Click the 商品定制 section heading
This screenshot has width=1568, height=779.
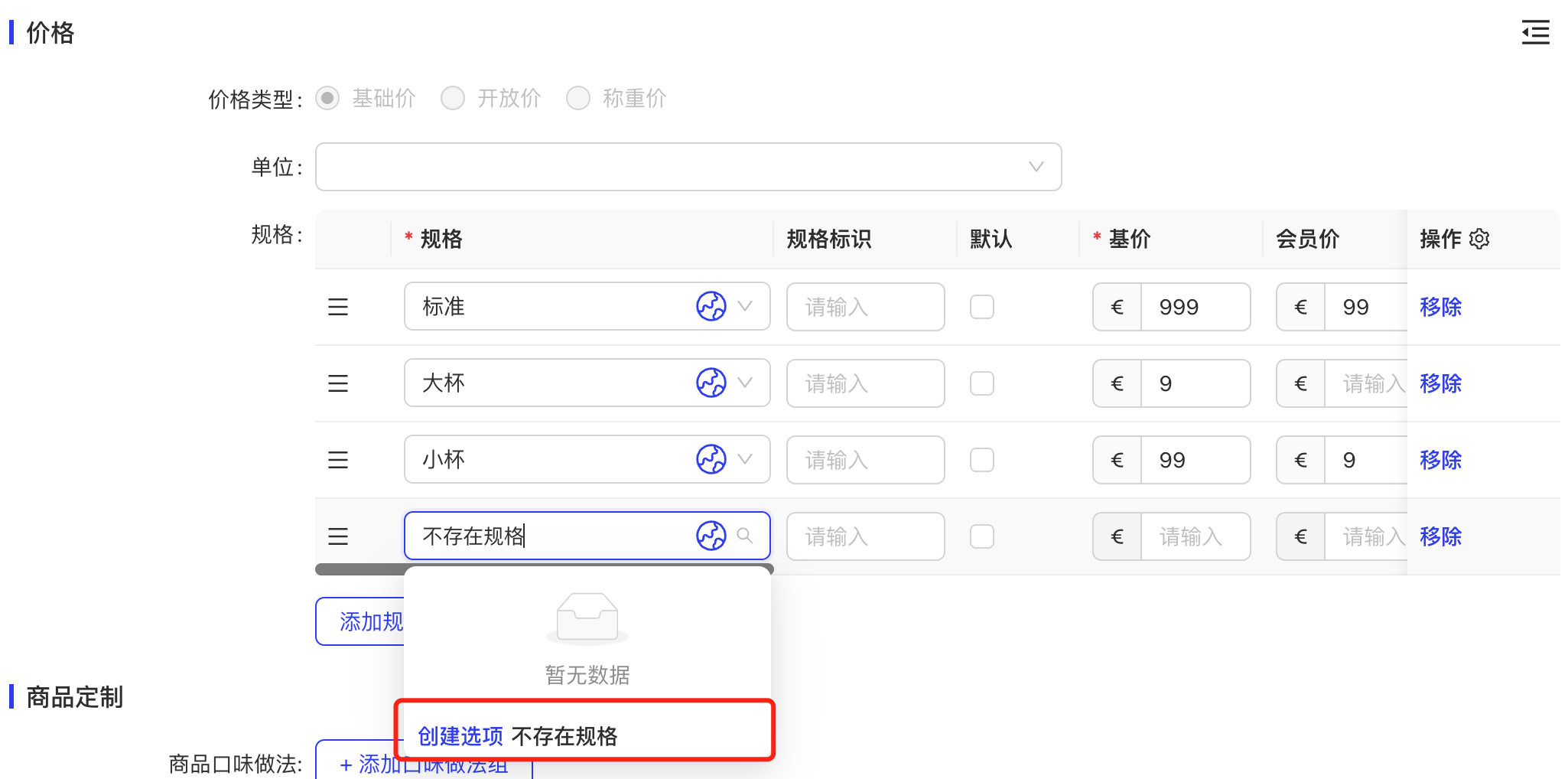tap(75, 697)
